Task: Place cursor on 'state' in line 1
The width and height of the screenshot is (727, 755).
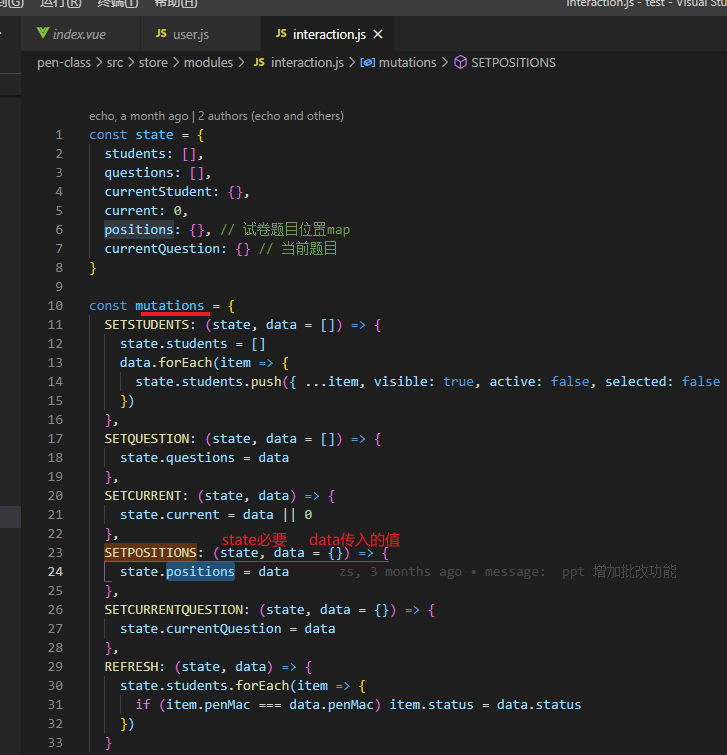Action: (x=154, y=135)
